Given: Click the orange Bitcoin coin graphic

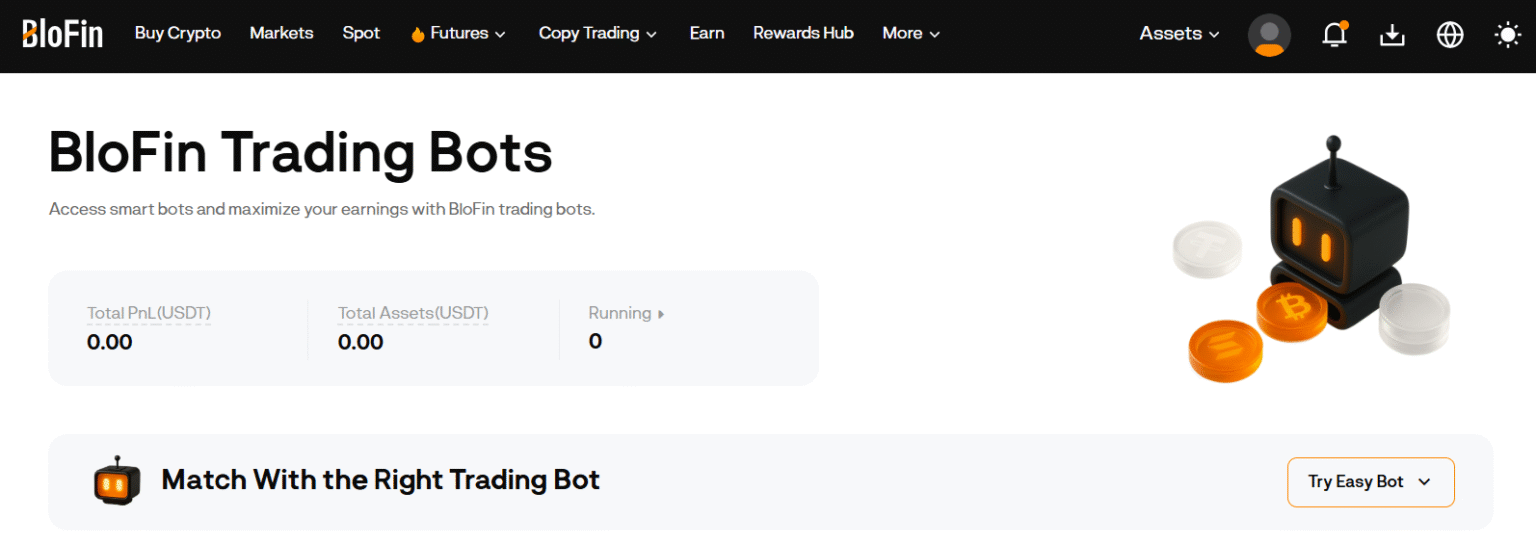Looking at the screenshot, I should click(x=1291, y=311).
